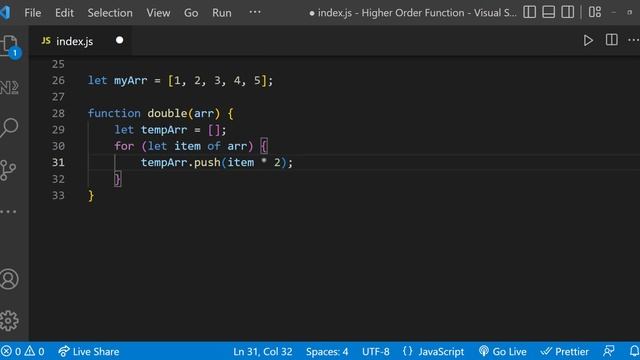The image size is (640, 360).
Task: Open the Go menu
Action: click(x=191, y=13)
